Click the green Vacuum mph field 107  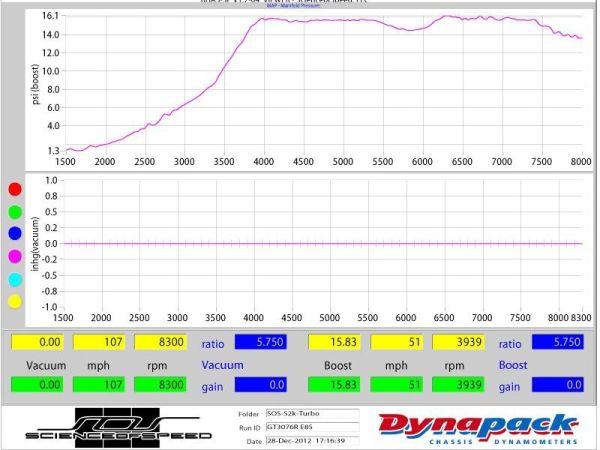coord(99,384)
